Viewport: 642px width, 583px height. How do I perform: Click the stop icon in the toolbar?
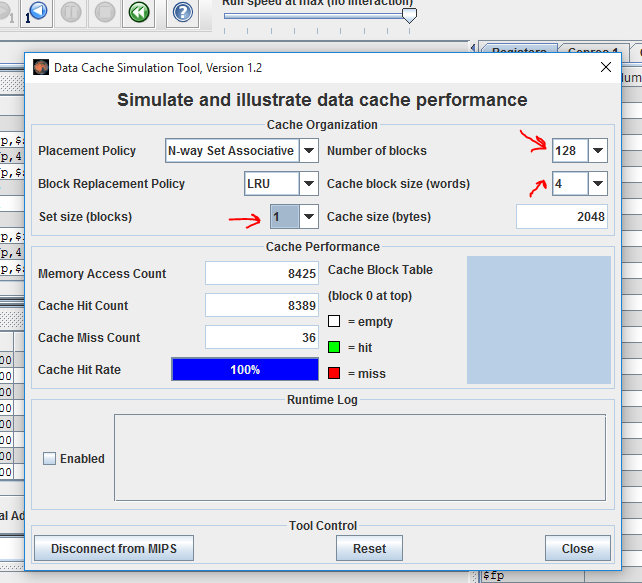click(x=105, y=12)
